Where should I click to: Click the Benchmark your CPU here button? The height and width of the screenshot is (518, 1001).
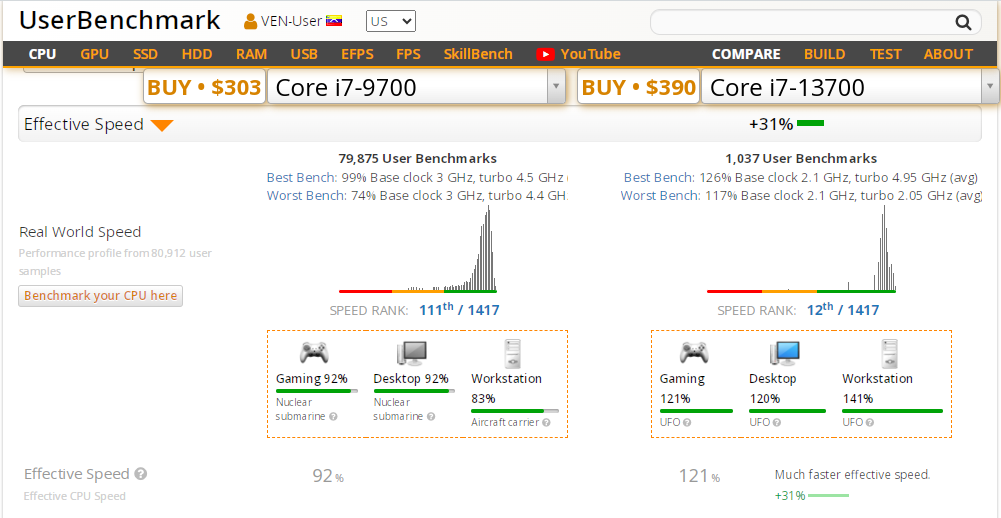(x=100, y=296)
